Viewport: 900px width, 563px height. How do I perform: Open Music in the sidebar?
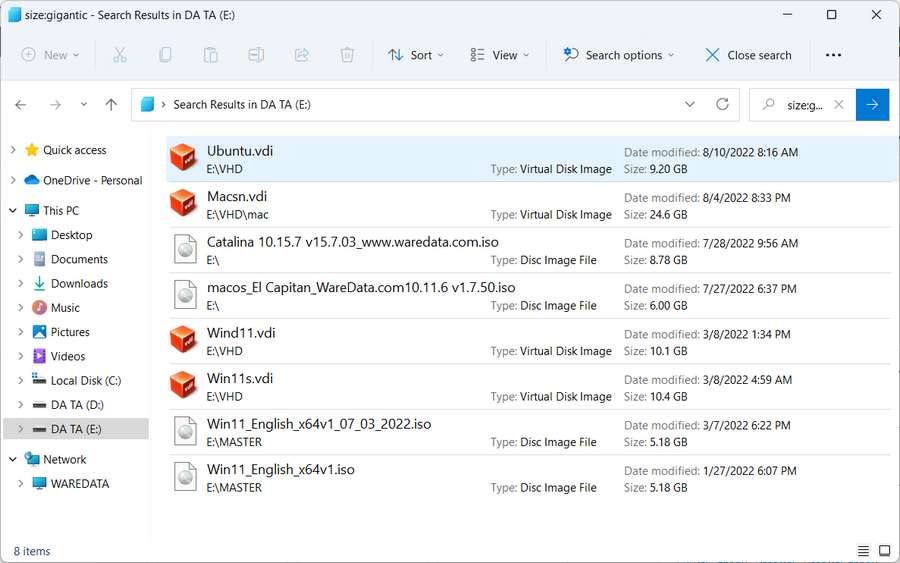65,308
